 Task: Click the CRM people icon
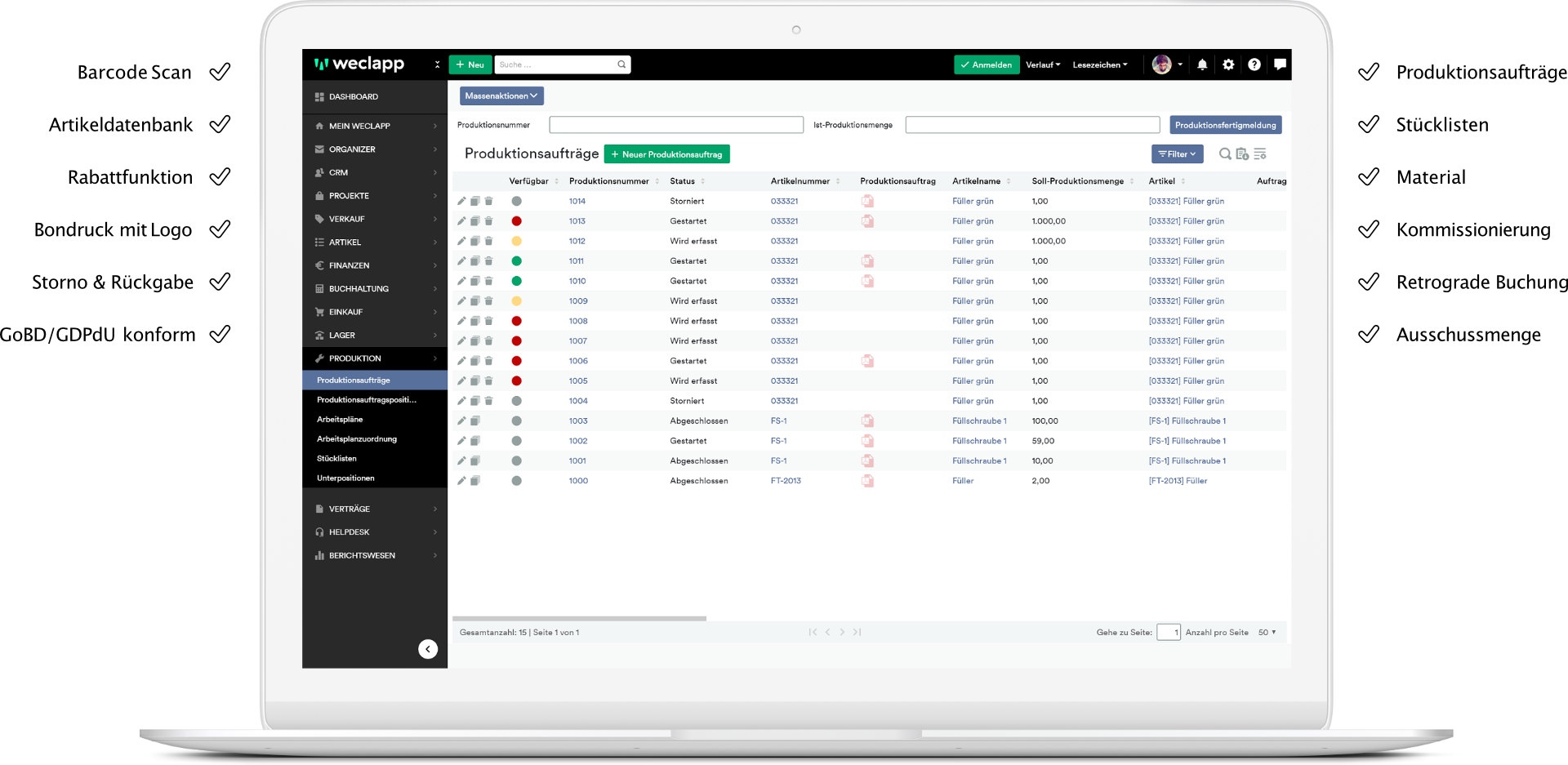click(x=319, y=172)
